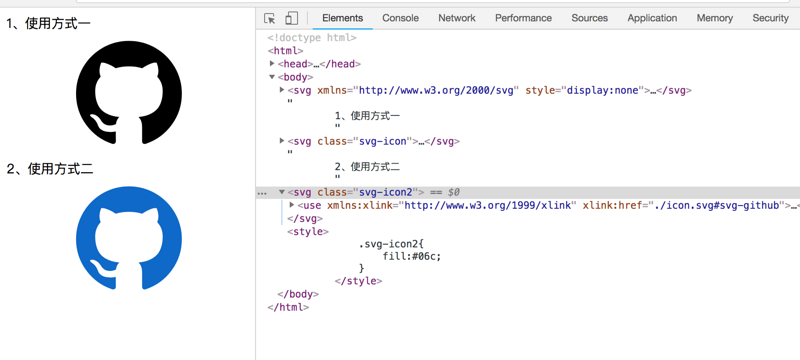
Task: Select the closing body tag
Action: click(x=298, y=294)
